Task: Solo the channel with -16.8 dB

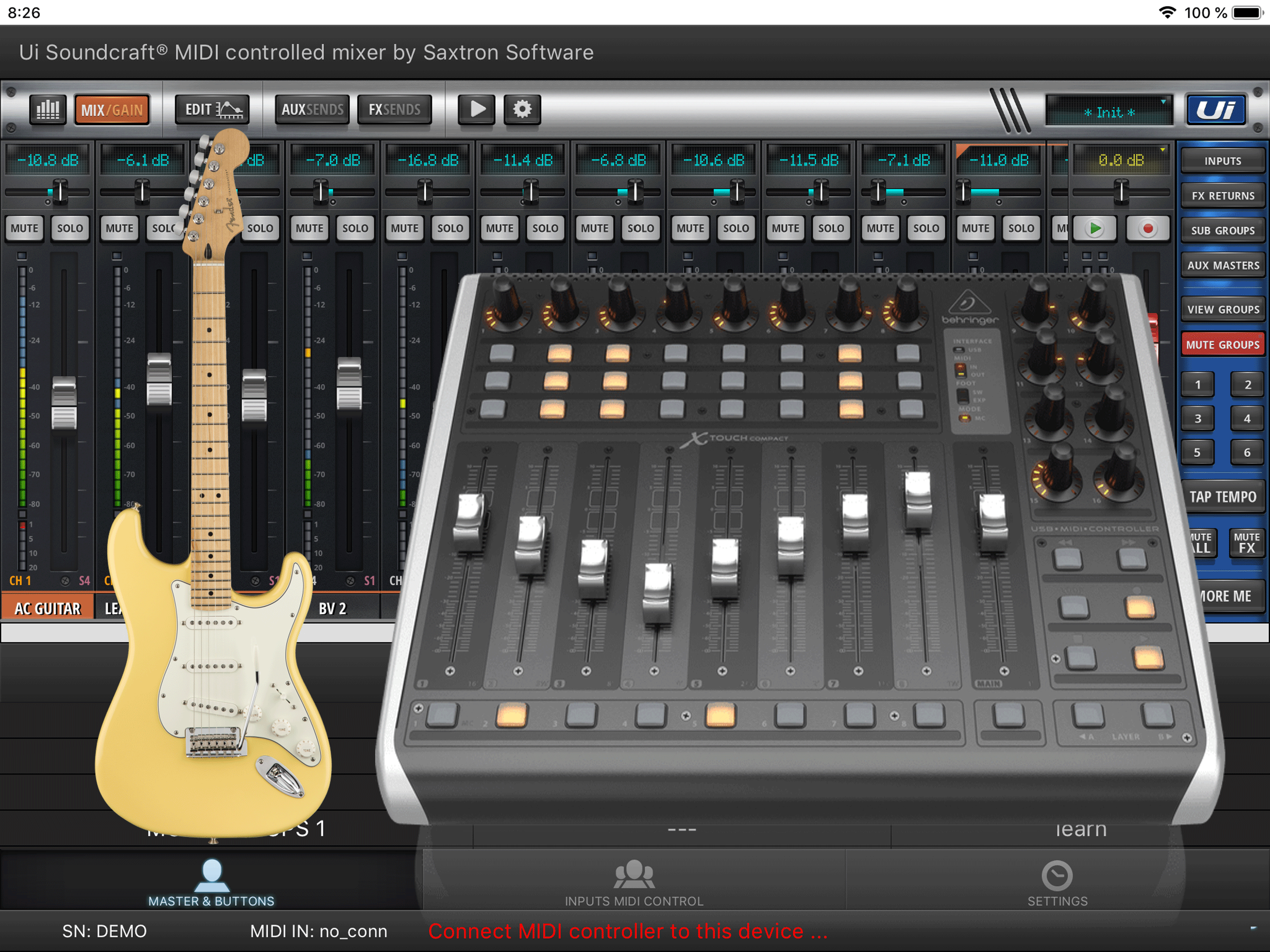Action: pos(450,229)
